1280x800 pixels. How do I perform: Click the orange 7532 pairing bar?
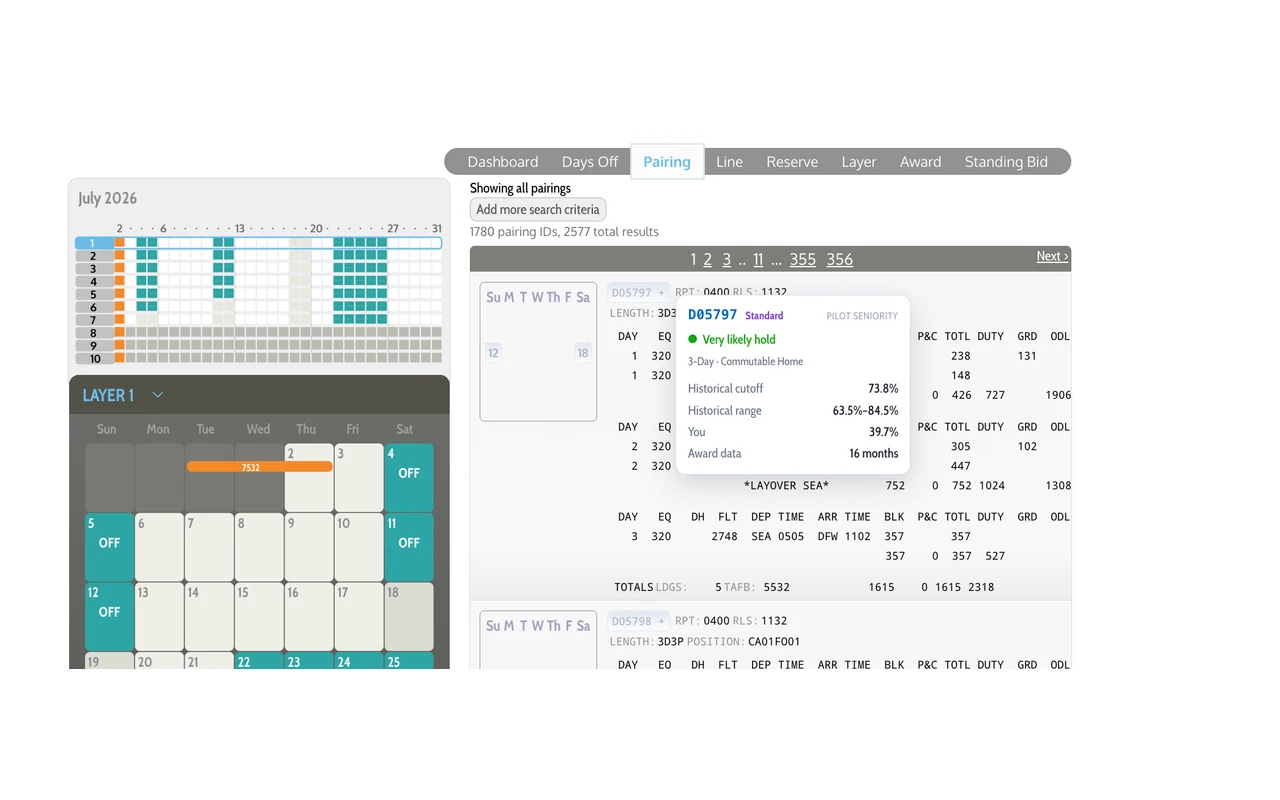point(259,467)
